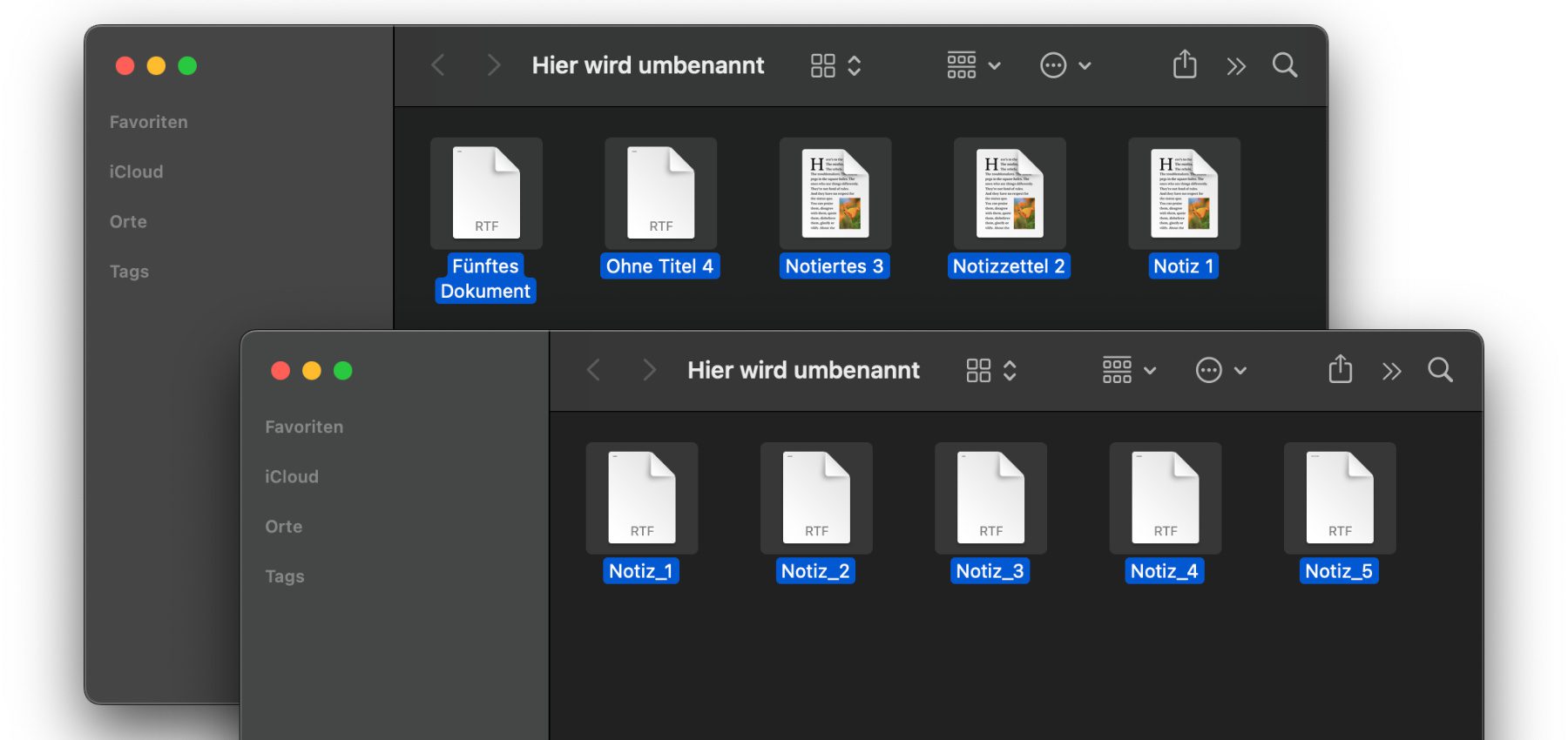Select iCloud in the front window's sidebar

pos(292,477)
